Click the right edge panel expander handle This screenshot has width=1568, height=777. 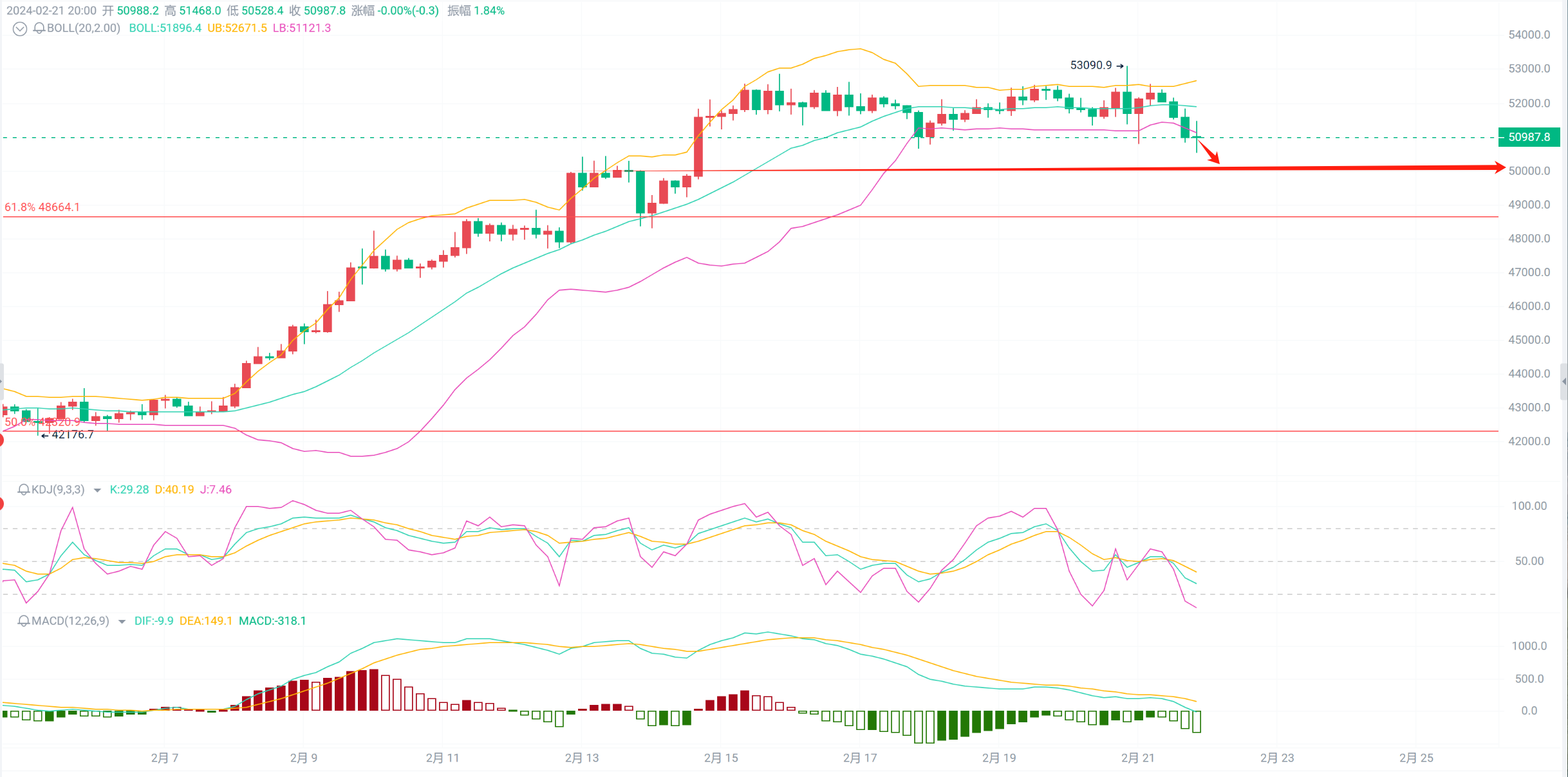pyautogui.click(x=1563, y=382)
